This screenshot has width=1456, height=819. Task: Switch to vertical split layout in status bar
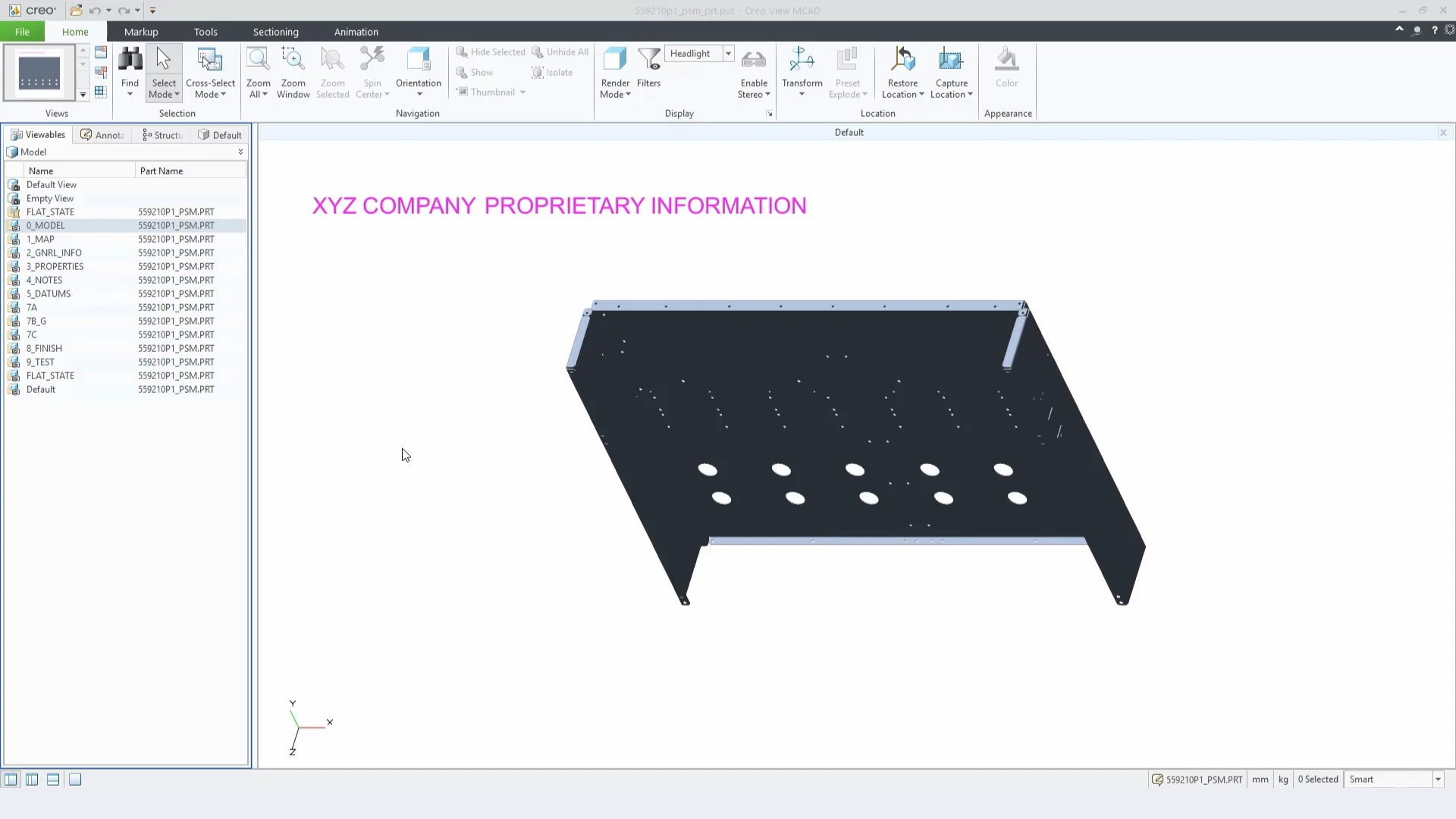[x=32, y=780]
